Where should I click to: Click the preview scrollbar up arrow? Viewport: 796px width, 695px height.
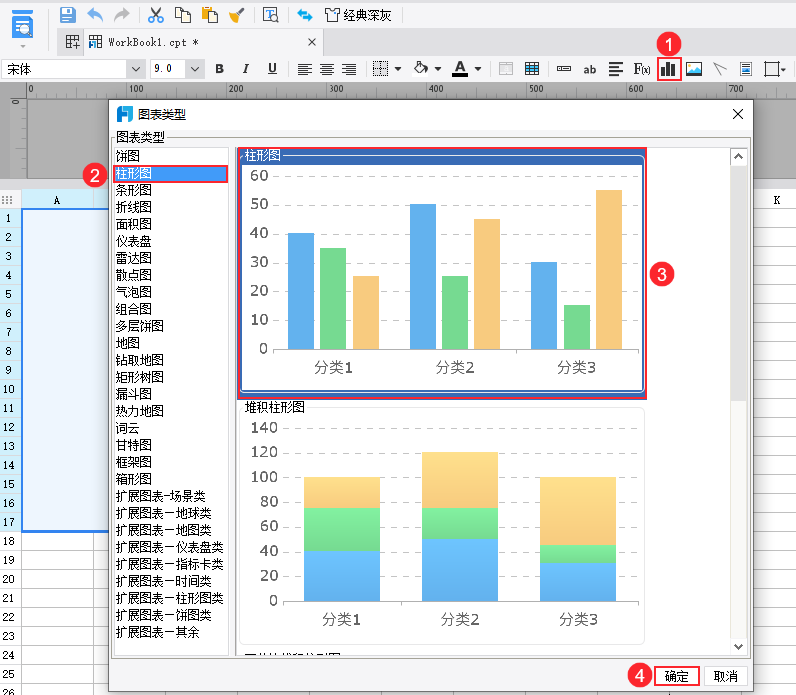click(x=738, y=157)
